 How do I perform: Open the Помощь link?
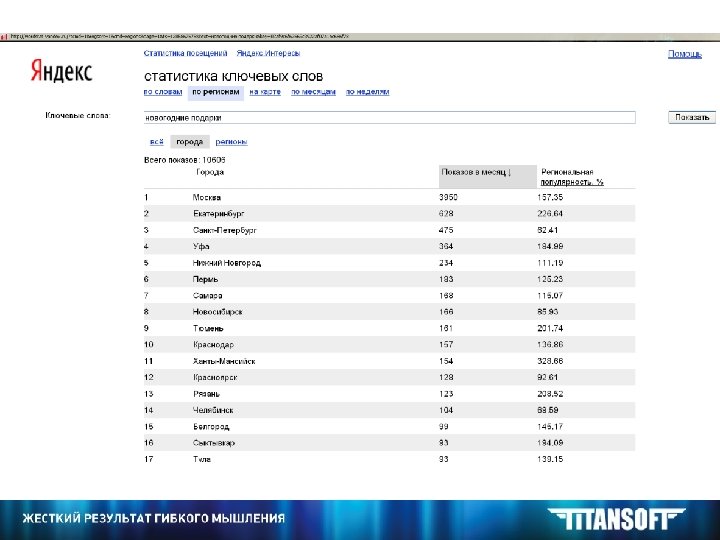coord(685,54)
